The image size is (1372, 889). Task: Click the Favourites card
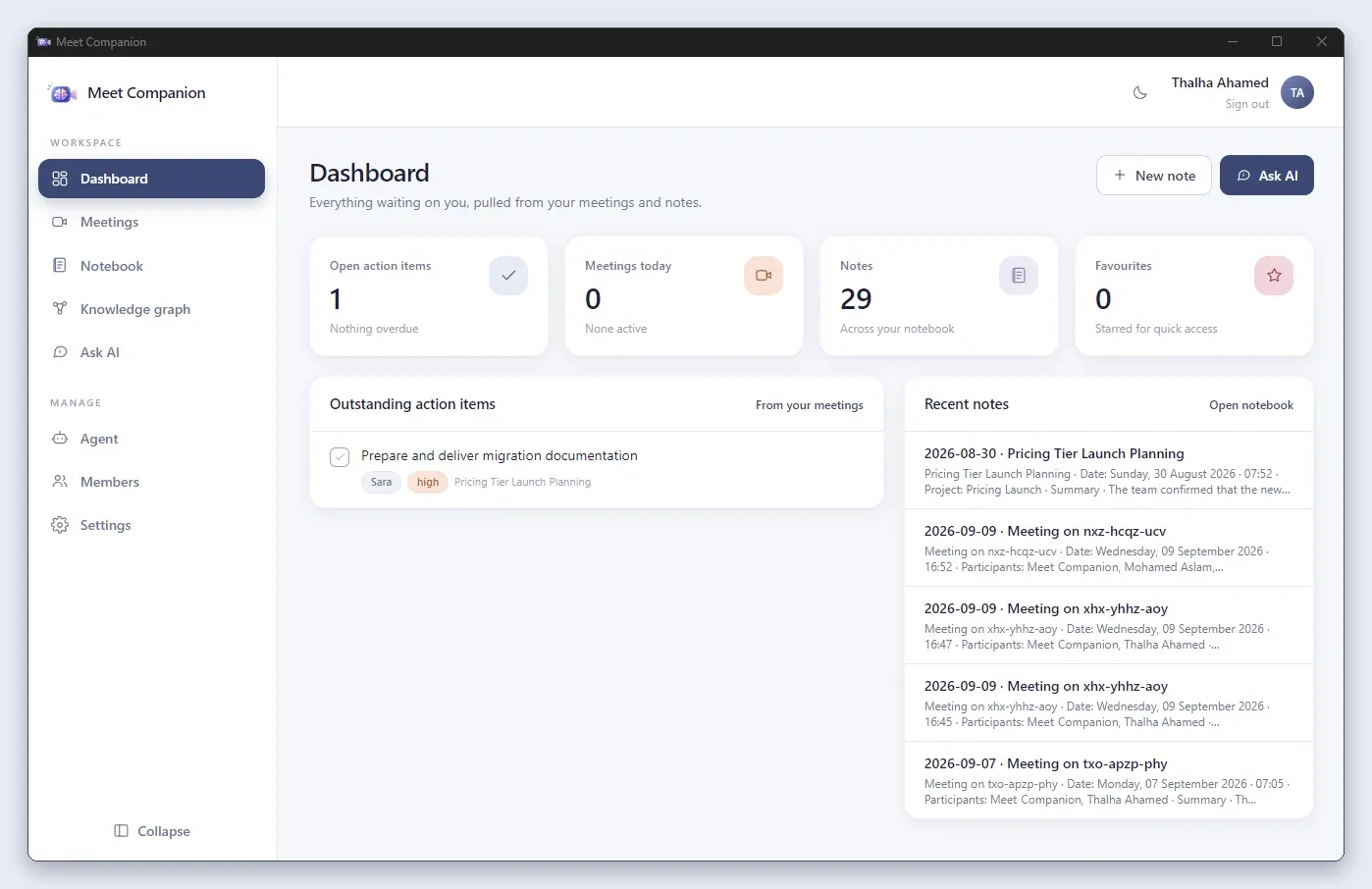click(x=1194, y=296)
